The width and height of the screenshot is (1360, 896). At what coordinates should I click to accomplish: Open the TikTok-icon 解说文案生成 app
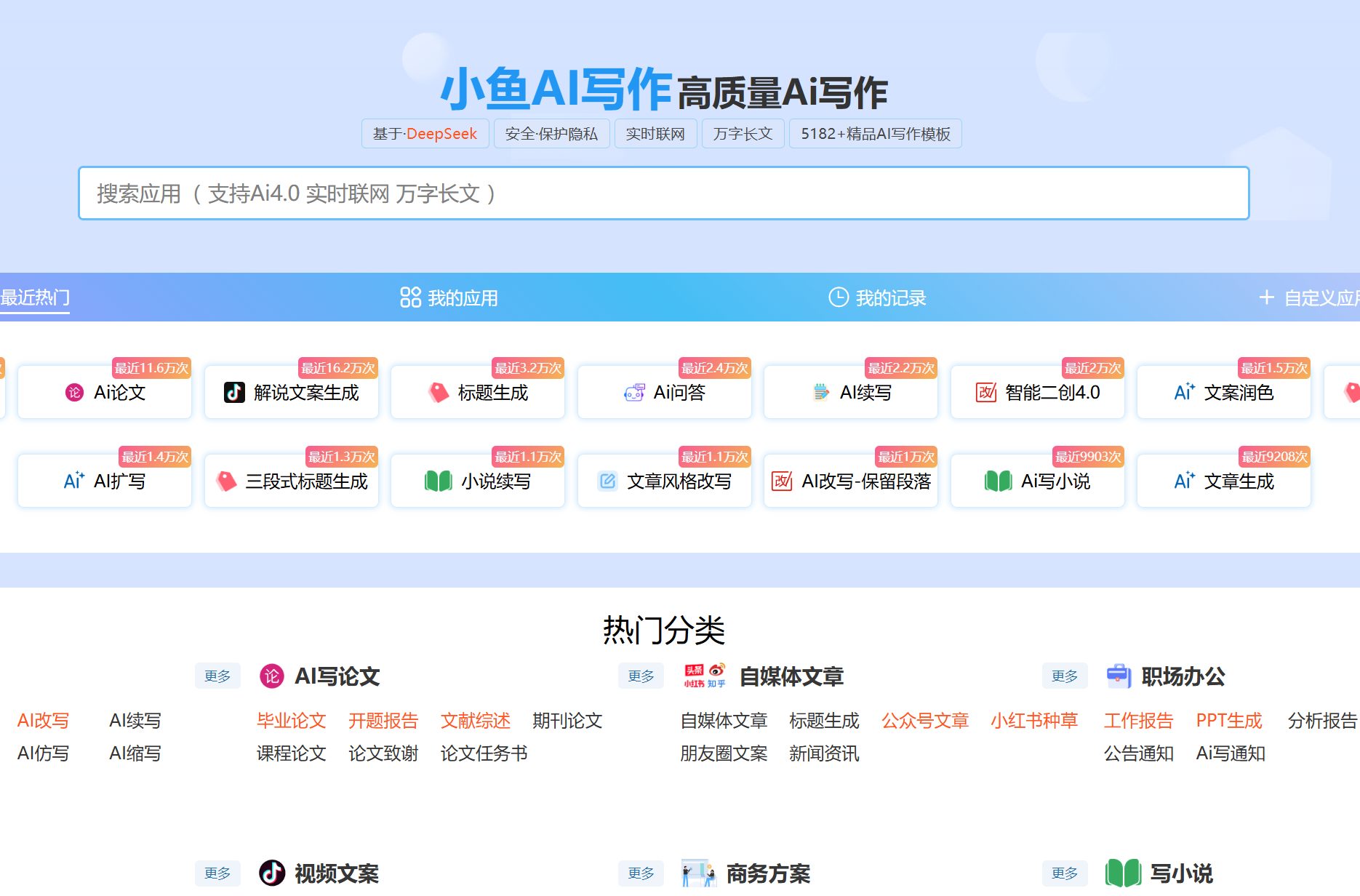[x=291, y=393]
